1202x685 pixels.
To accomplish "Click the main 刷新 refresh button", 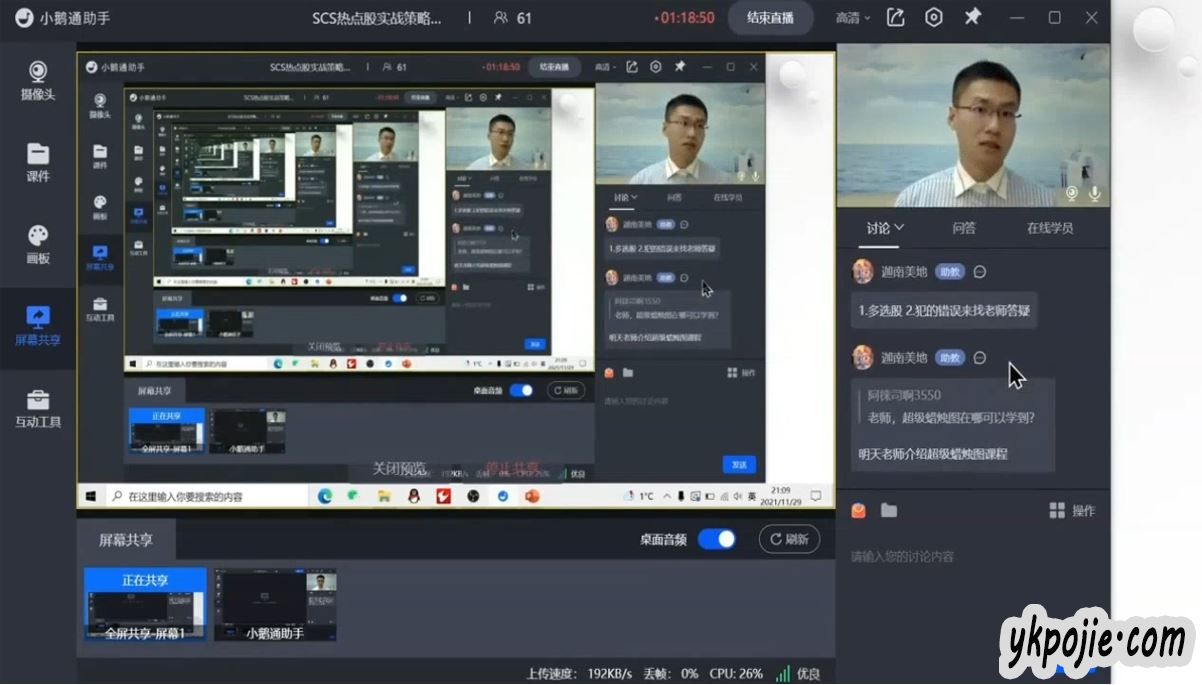I will (x=789, y=539).
